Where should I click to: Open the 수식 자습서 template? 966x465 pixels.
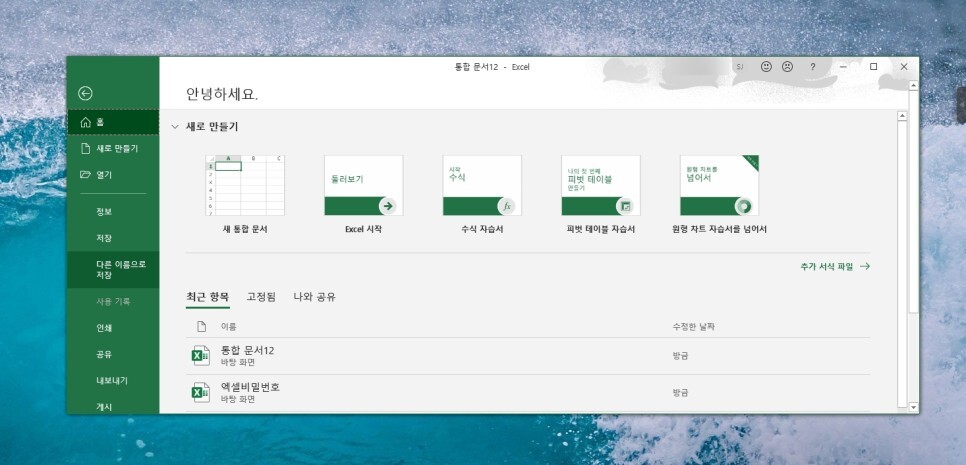(482, 194)
